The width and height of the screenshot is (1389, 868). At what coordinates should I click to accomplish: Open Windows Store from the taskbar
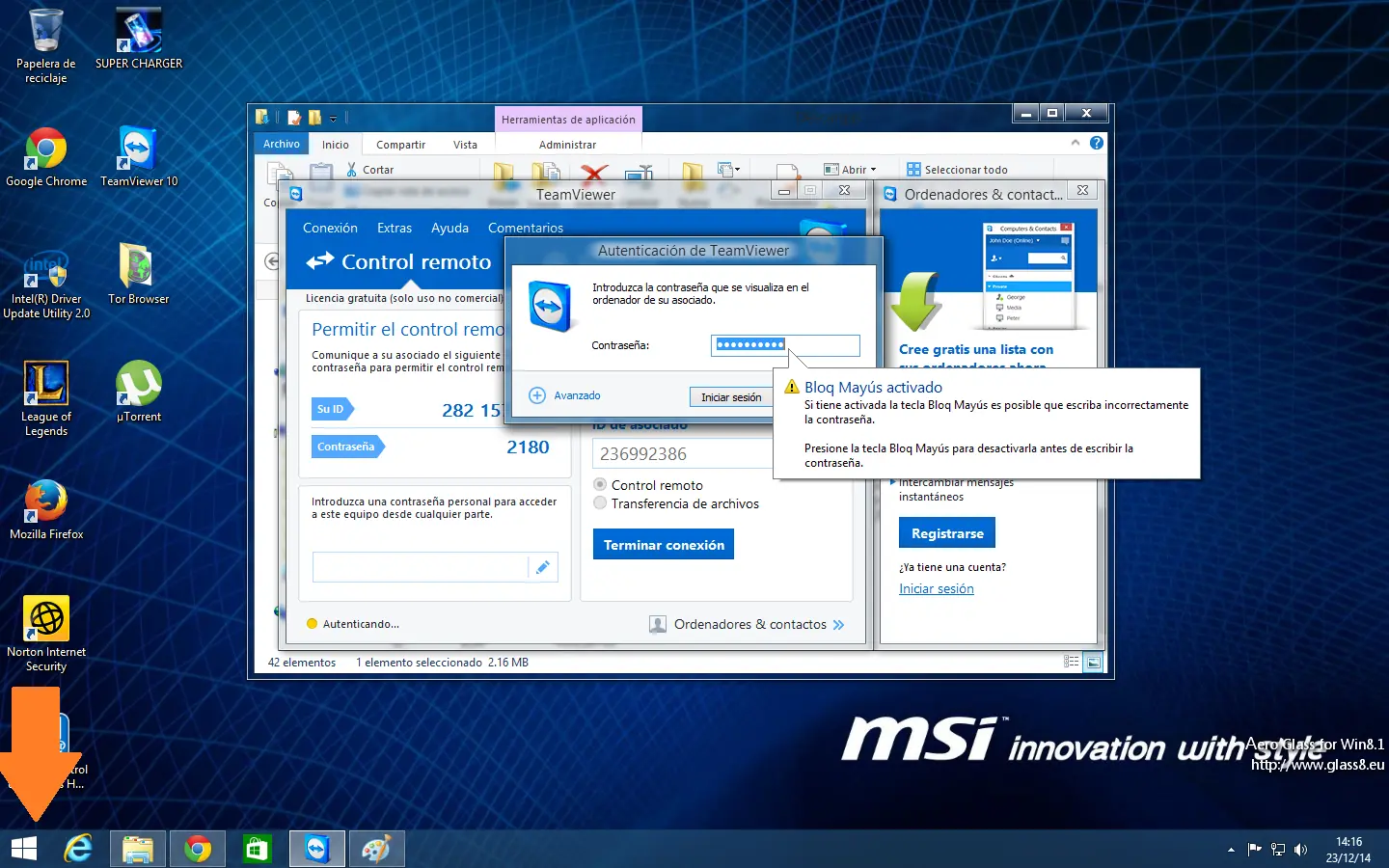[x=257, y=849]
